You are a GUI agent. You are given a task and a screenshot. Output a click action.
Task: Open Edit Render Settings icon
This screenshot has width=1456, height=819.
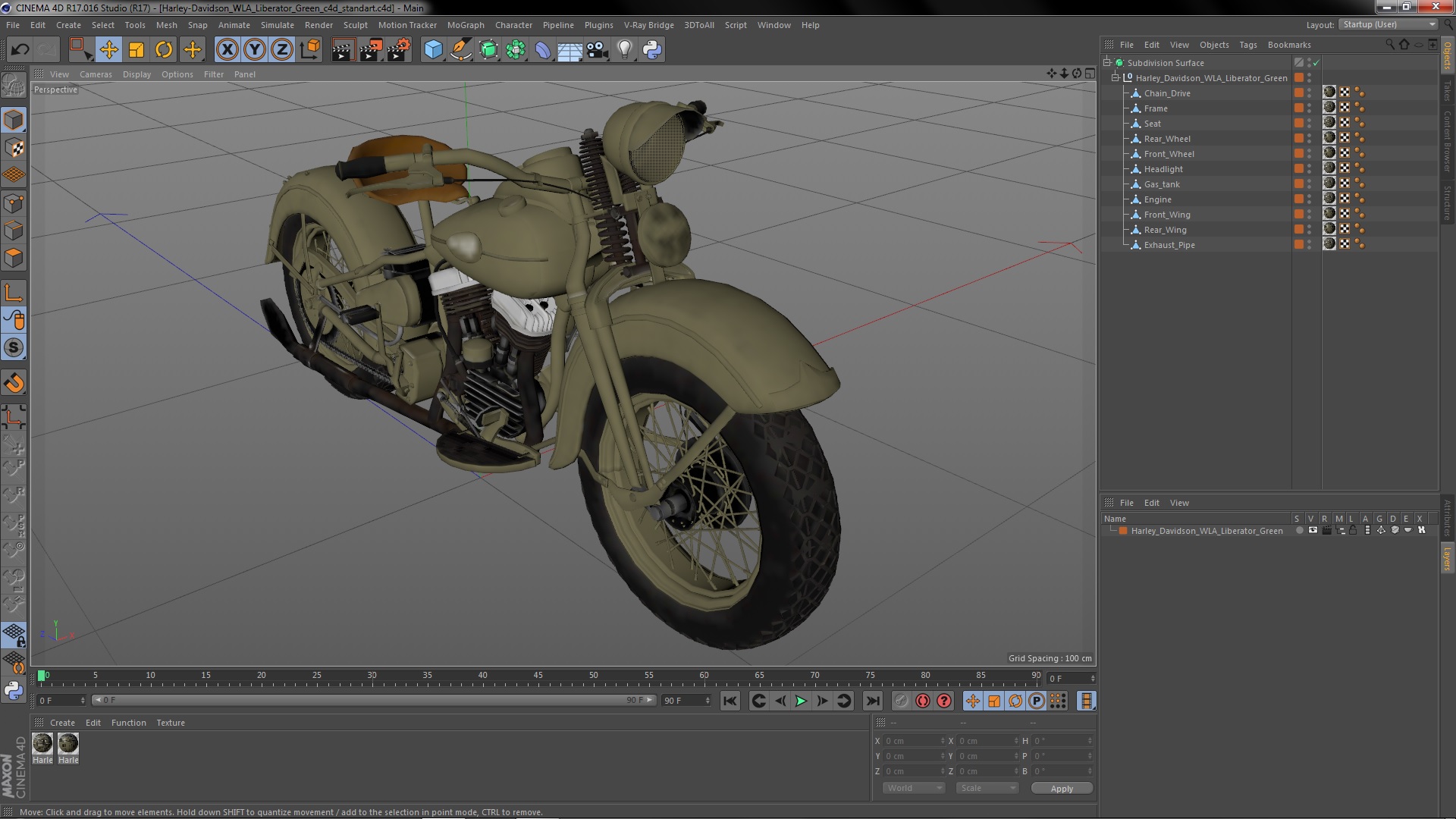398,50
